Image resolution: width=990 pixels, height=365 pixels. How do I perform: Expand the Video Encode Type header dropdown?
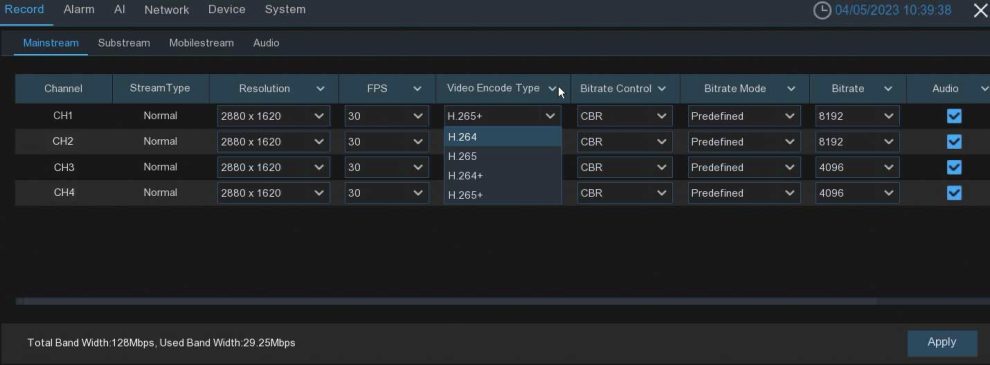552,89
